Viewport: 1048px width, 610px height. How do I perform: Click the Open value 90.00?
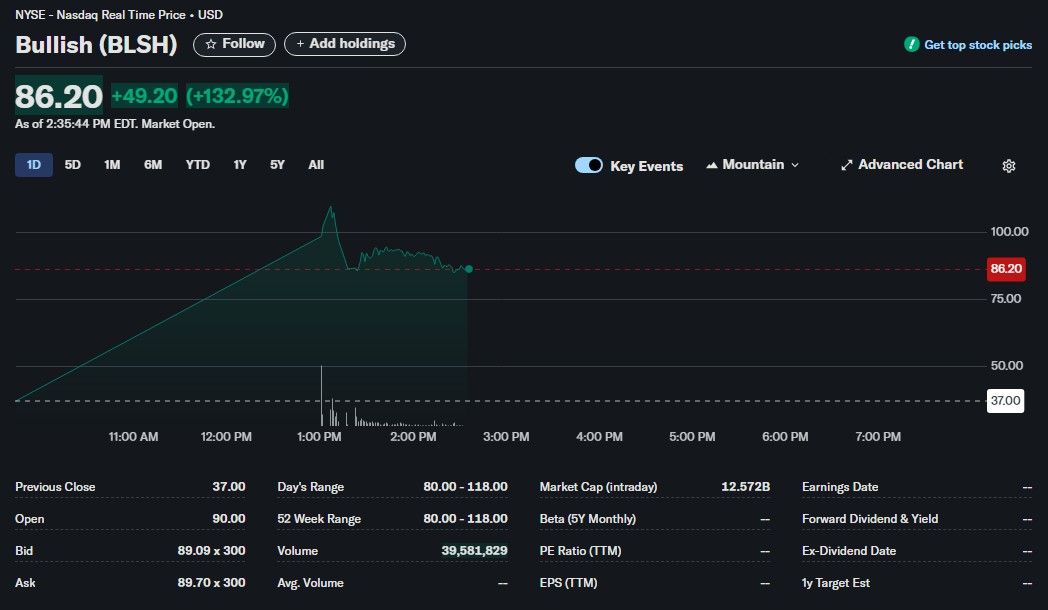point(229,519)
